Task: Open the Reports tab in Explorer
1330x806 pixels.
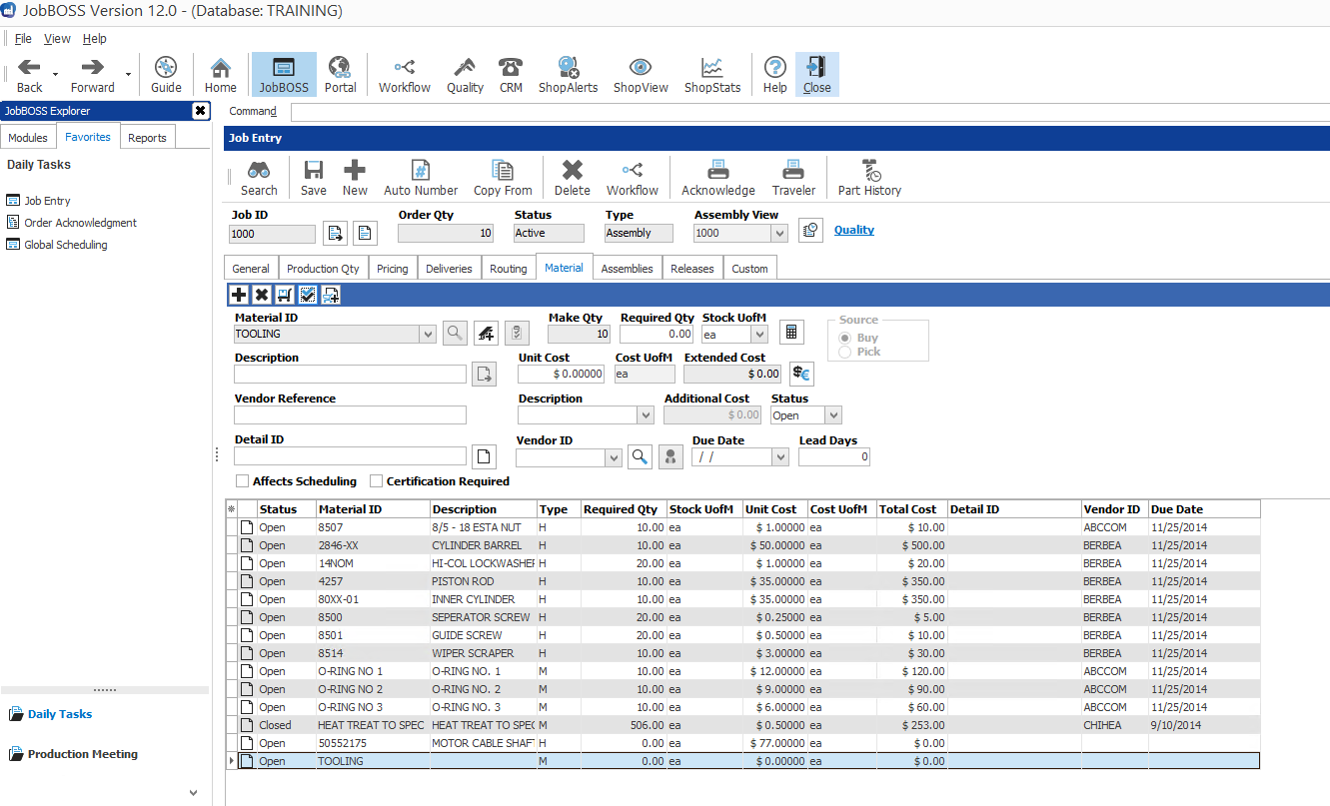Action: [x=147, y=137]
